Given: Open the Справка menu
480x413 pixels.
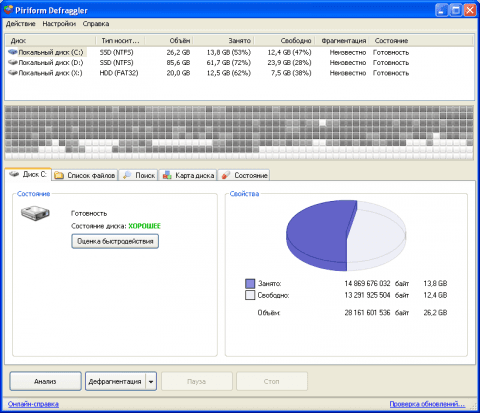Looking at the screenshot, I should point(96,24).
